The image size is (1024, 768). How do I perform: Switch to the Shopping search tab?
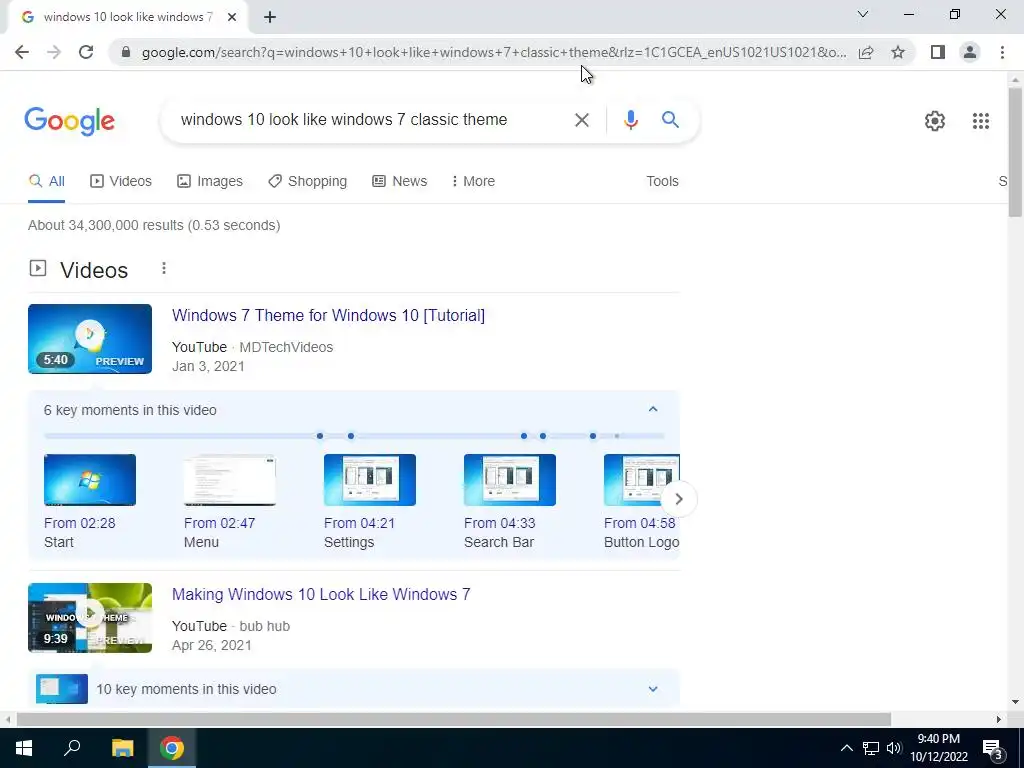click(x=308, y=182)
